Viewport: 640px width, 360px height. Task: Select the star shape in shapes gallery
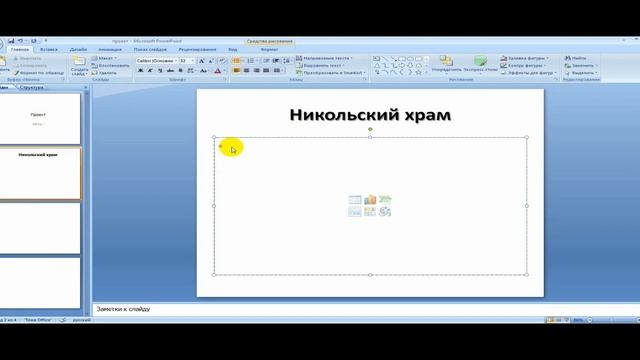[418, 72]
